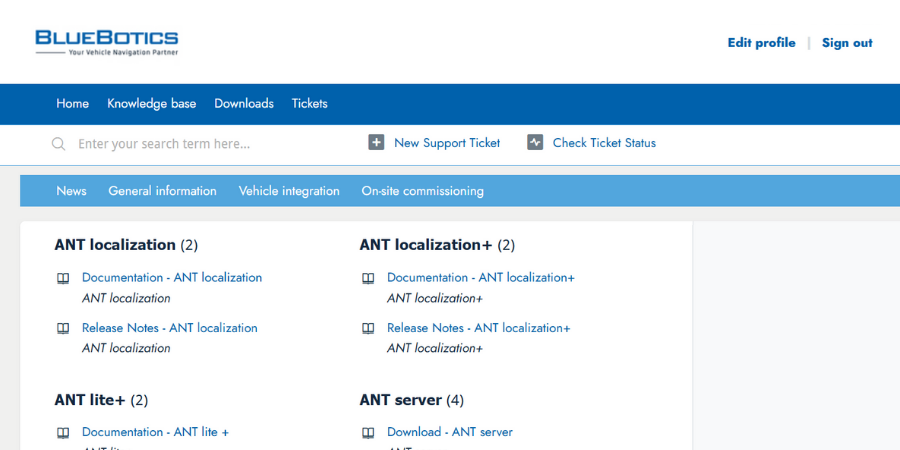Click 'ANT localization+' subtitle under Release Notes - ANT localization+
This screenshot has height=450, width=900.
(435, 348)
